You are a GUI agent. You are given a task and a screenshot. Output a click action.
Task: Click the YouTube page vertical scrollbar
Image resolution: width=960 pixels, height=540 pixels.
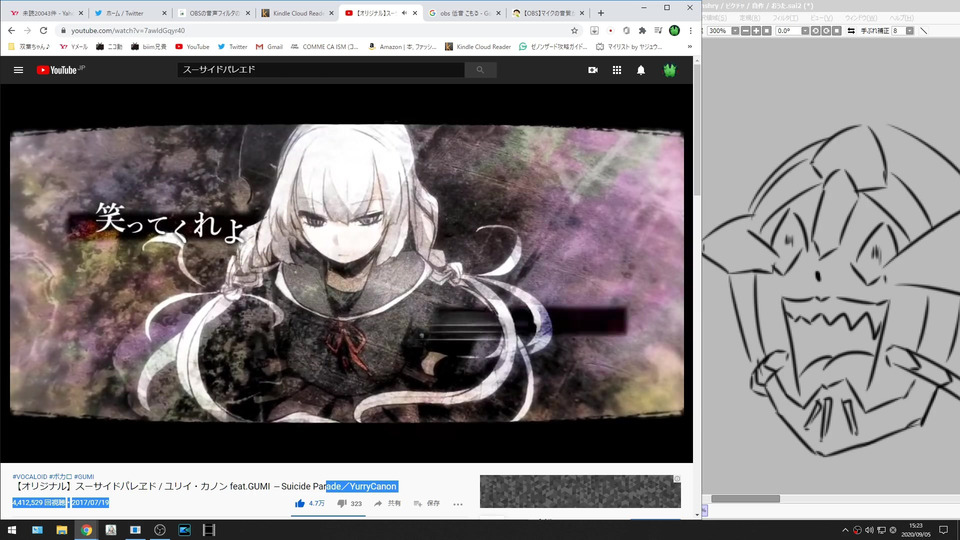coord(697,129)
